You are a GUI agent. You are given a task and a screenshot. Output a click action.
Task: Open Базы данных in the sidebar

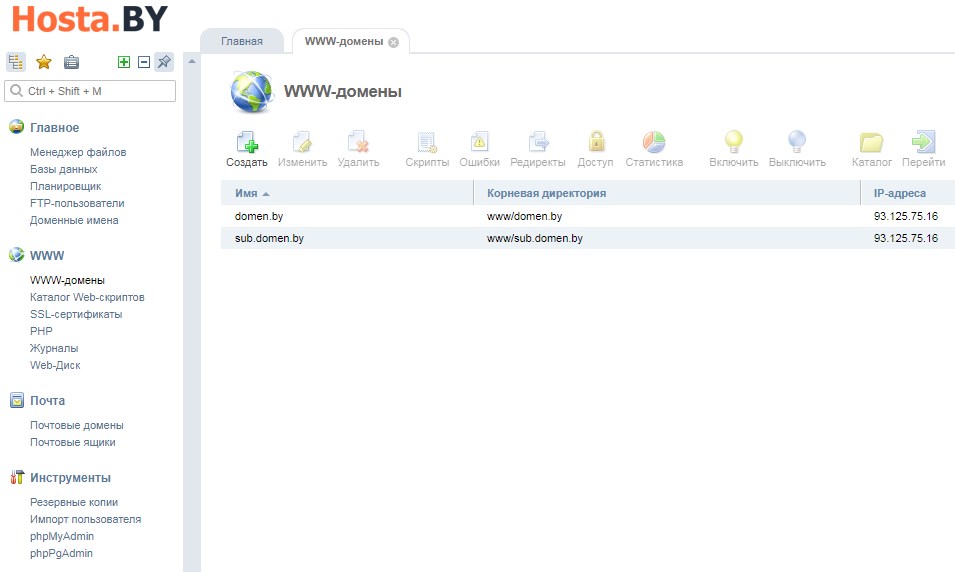[x=63, y=169]
